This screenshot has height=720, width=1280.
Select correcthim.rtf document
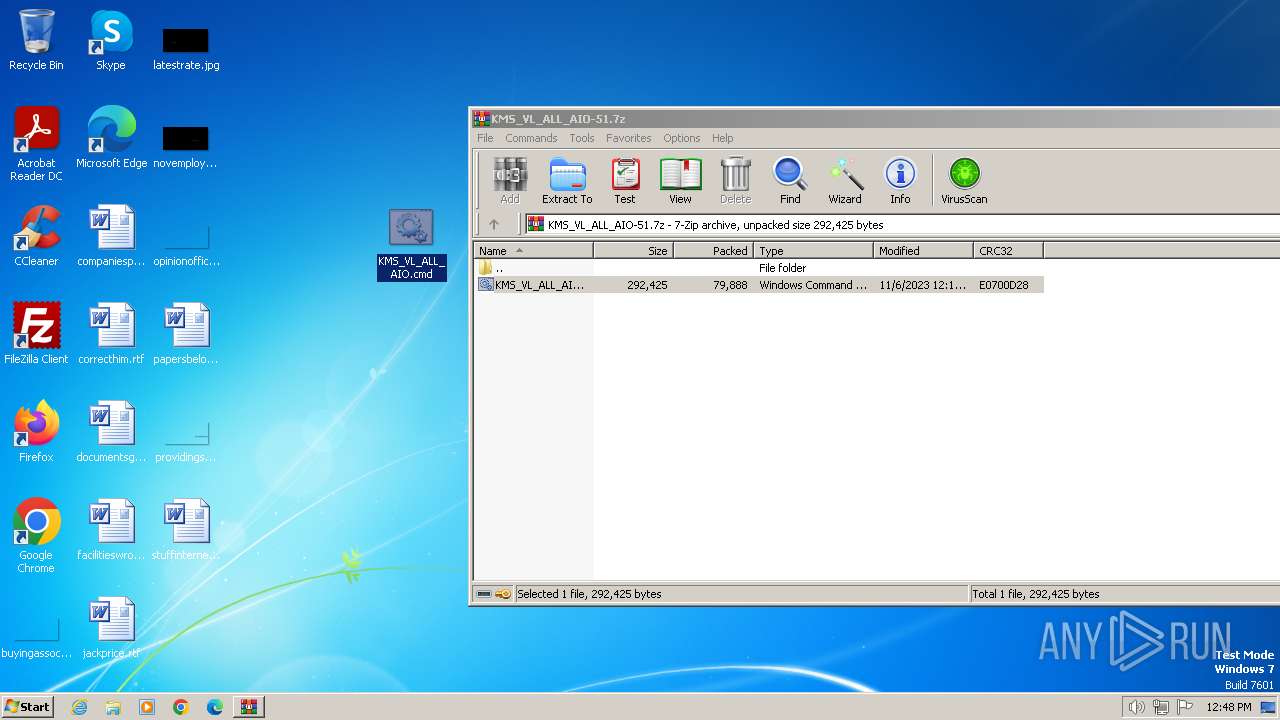[x=111, y=334]
